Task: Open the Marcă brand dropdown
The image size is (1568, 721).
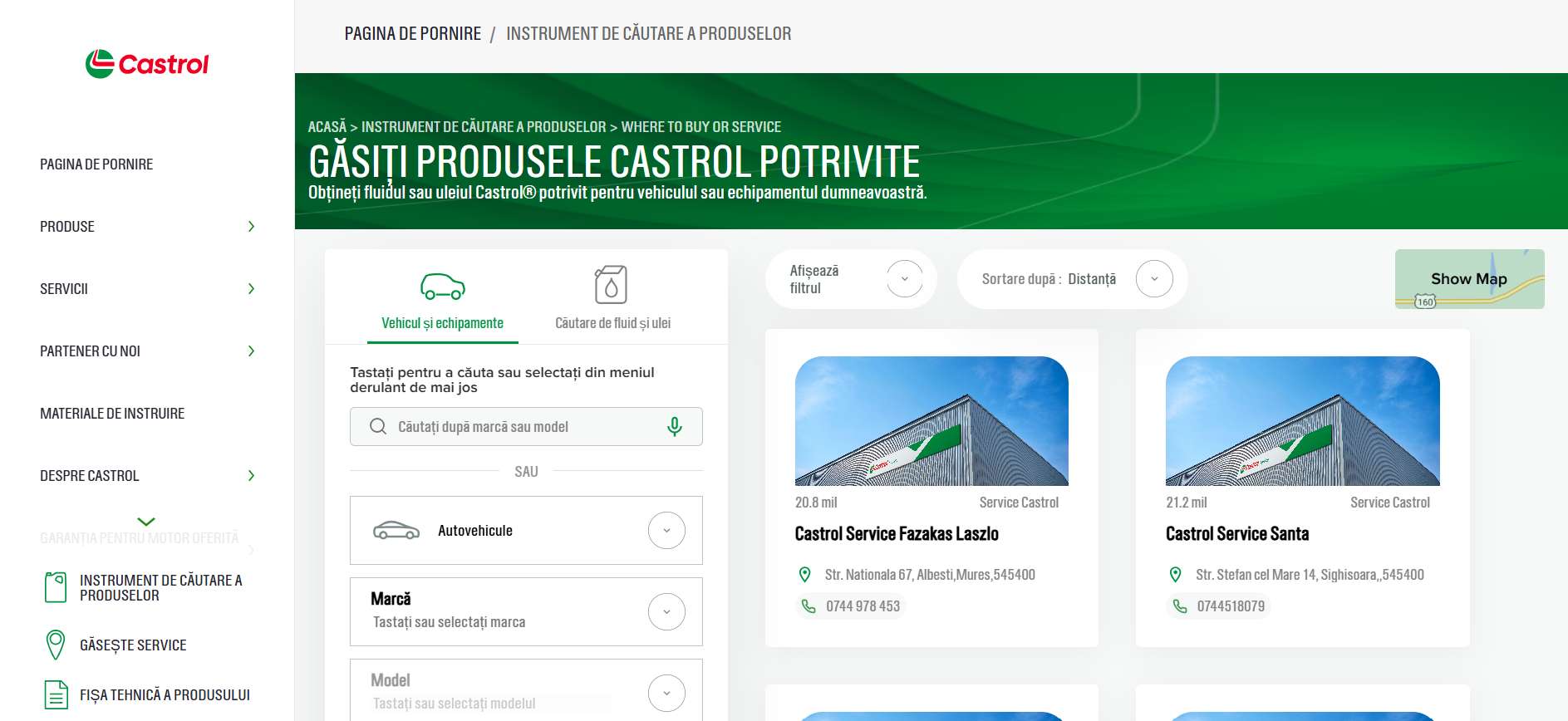Action: 666,611
